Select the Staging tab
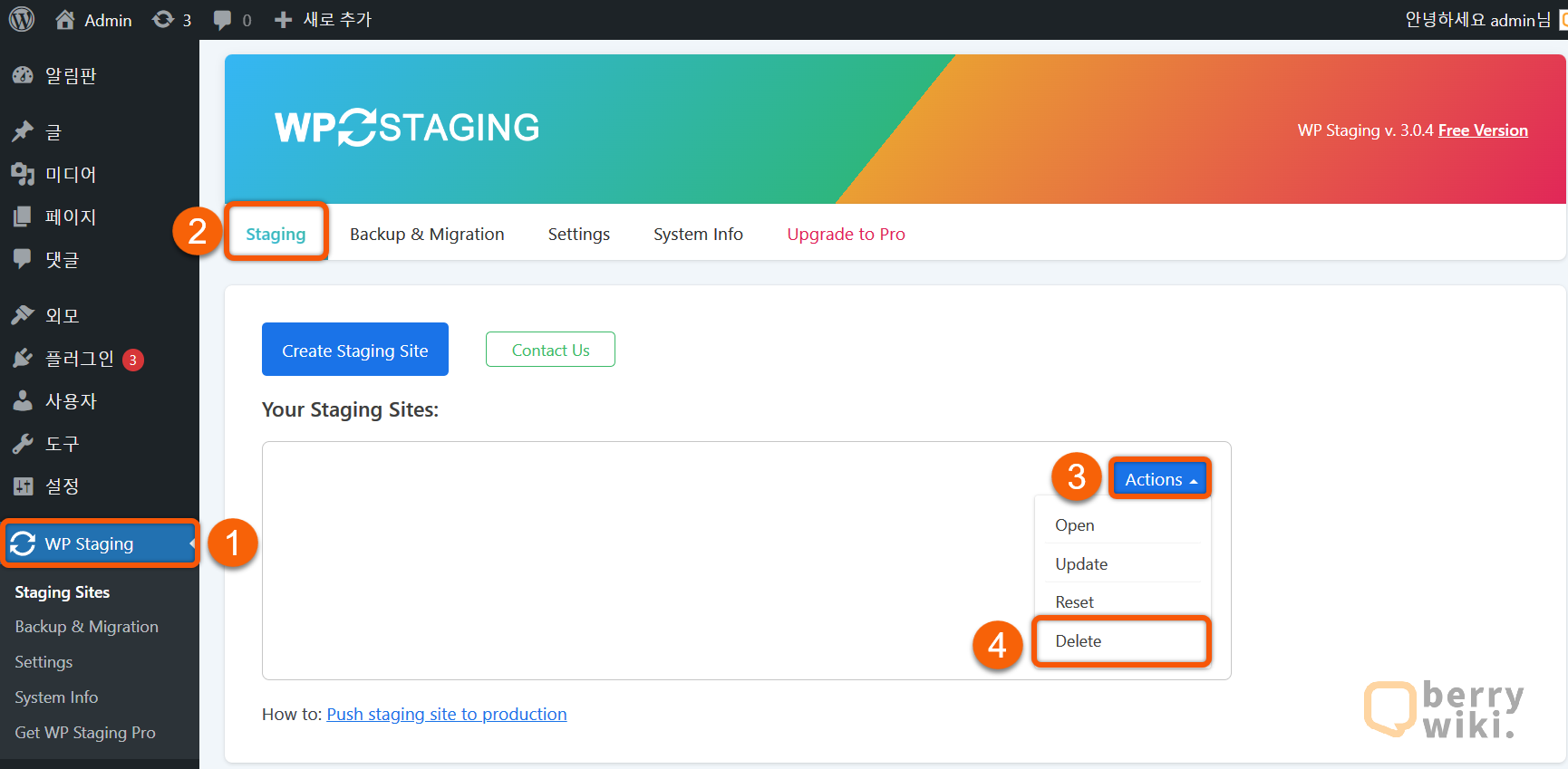 point(276,234)
